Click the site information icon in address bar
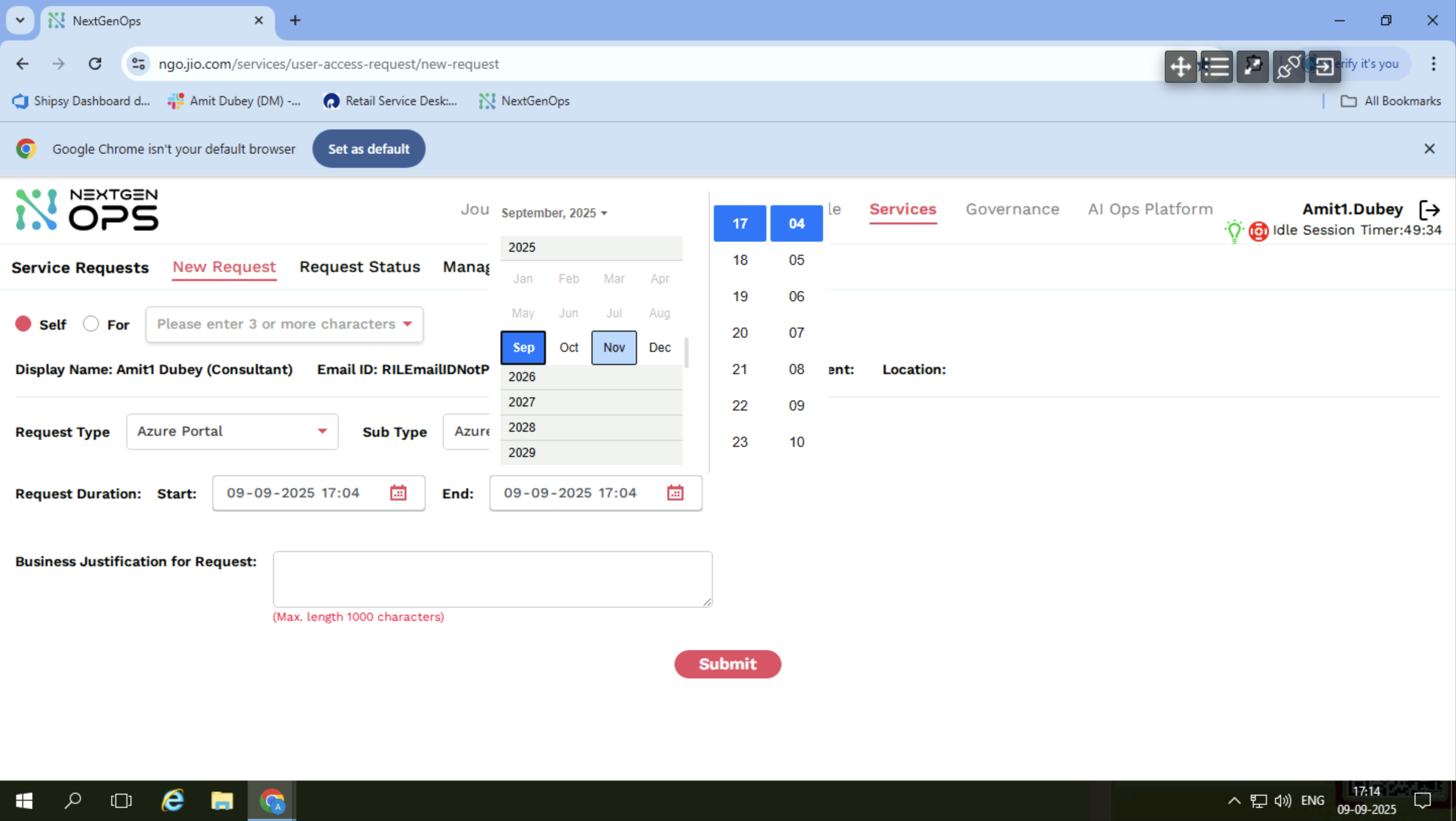 tap(139, 64)
